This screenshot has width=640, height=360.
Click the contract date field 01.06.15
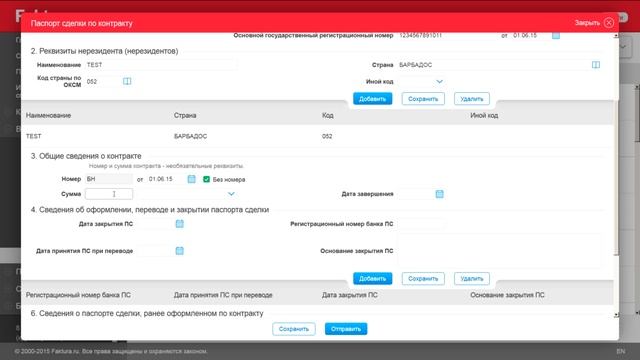coord(166,179)
